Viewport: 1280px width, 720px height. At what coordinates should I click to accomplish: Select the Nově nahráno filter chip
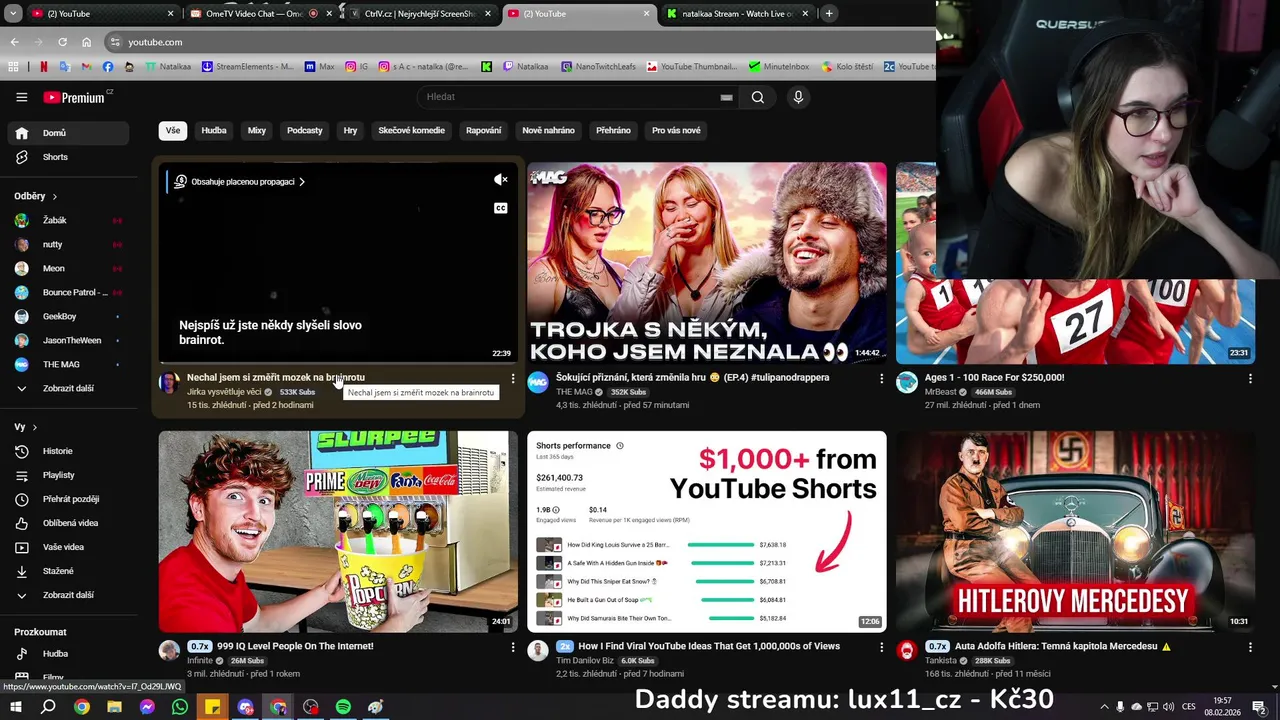(548, 130)
